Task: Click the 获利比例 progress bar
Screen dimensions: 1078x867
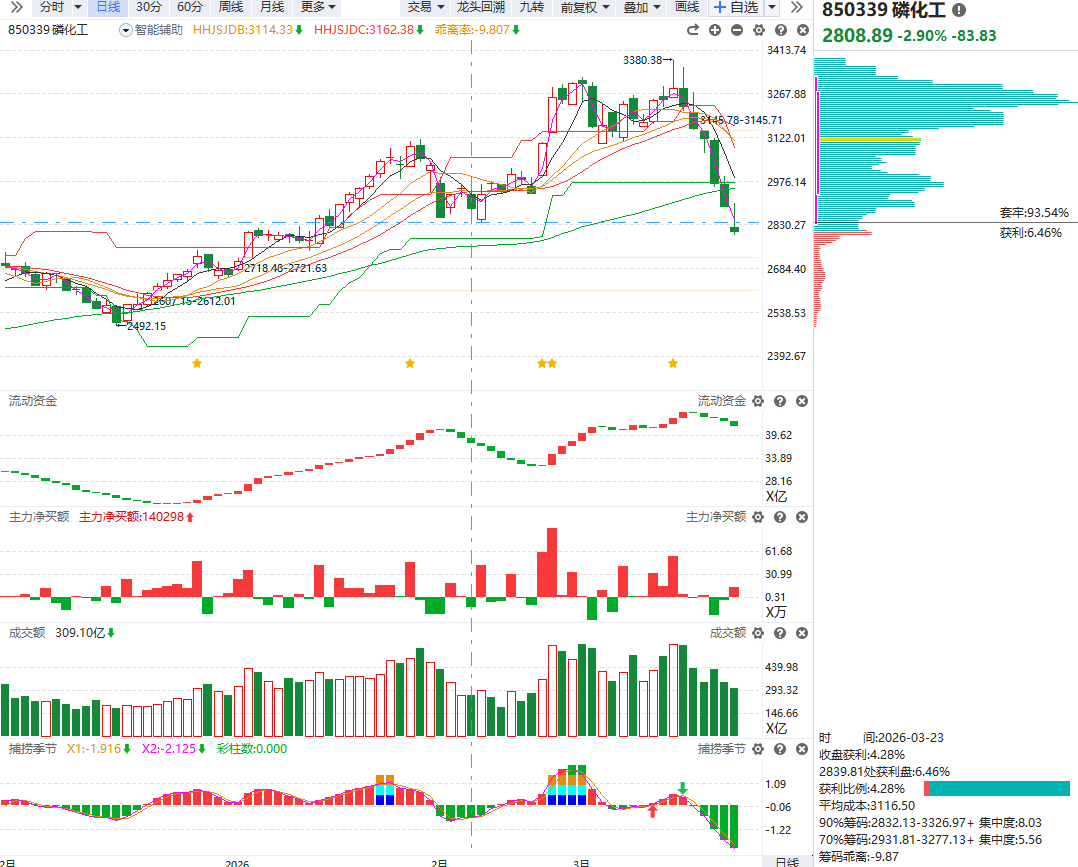Action: click(996, 788)
